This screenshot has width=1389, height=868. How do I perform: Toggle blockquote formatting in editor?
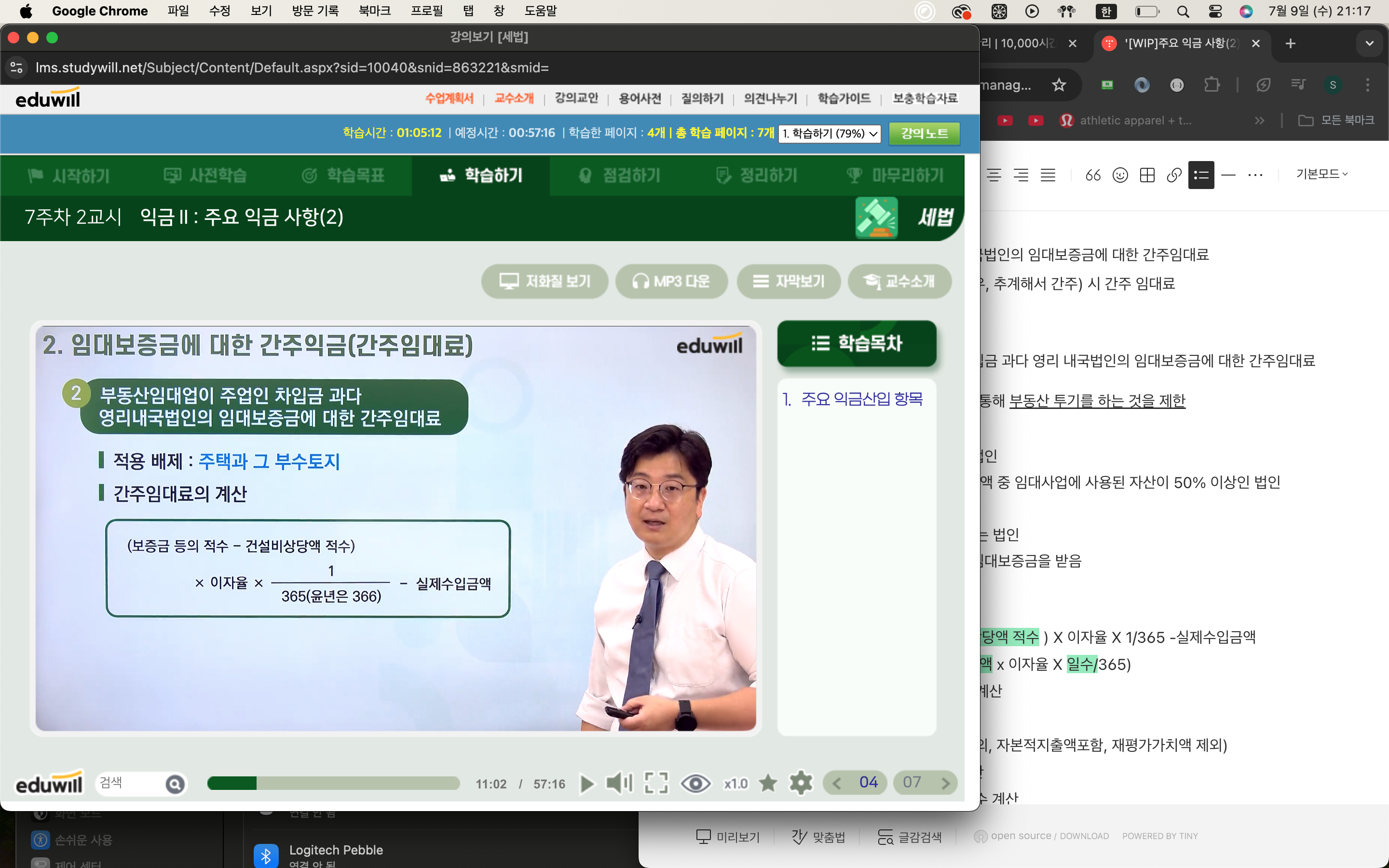coord(1093,175)
